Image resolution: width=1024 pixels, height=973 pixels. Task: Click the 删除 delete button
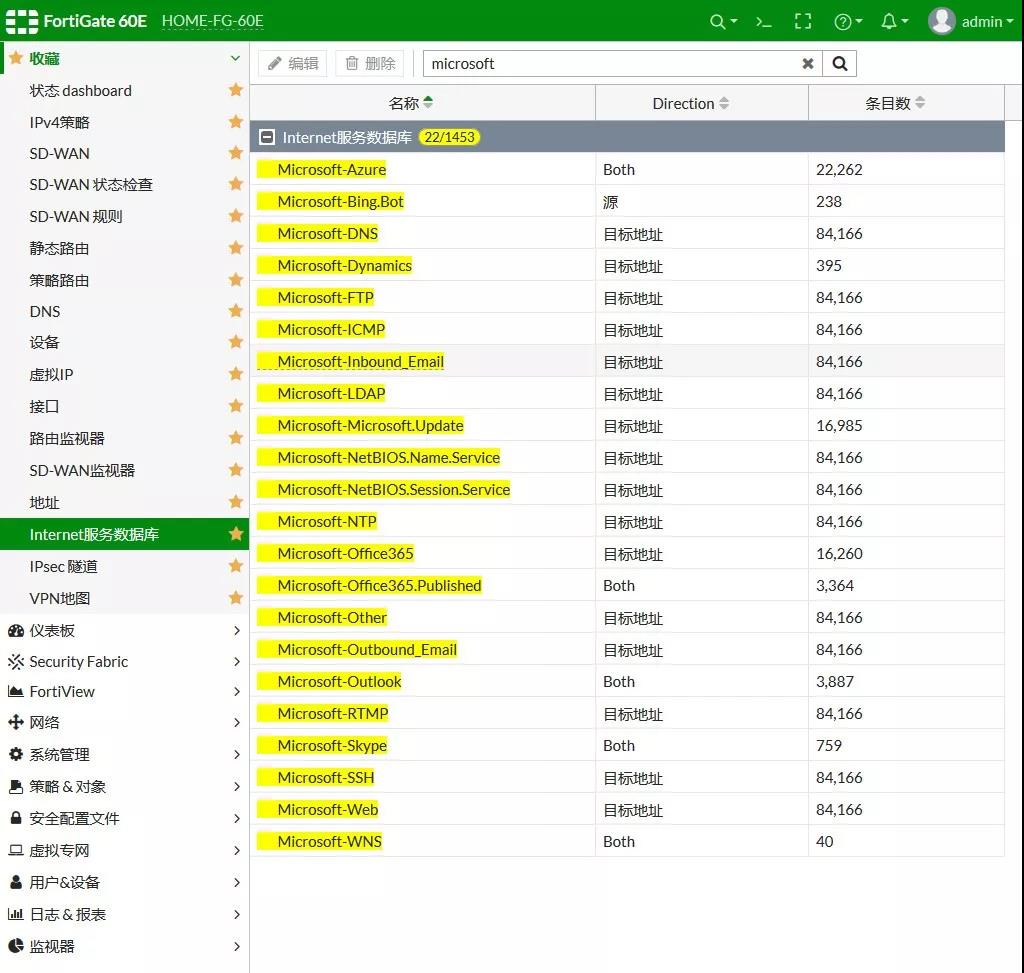pyautogui.click(x=370, y=63)
